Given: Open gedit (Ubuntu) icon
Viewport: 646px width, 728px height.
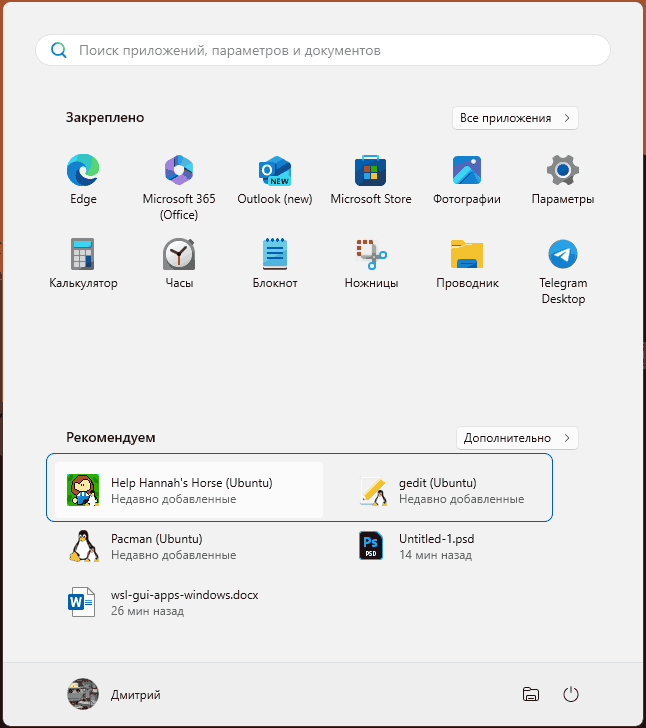Looking at the screenshot, I should [373, 491].
